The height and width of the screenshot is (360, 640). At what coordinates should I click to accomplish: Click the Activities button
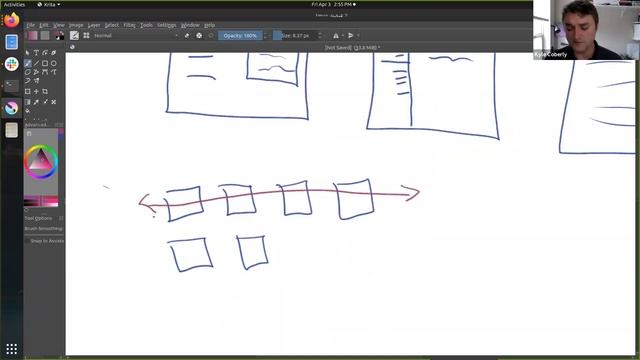tap(14, 4)
